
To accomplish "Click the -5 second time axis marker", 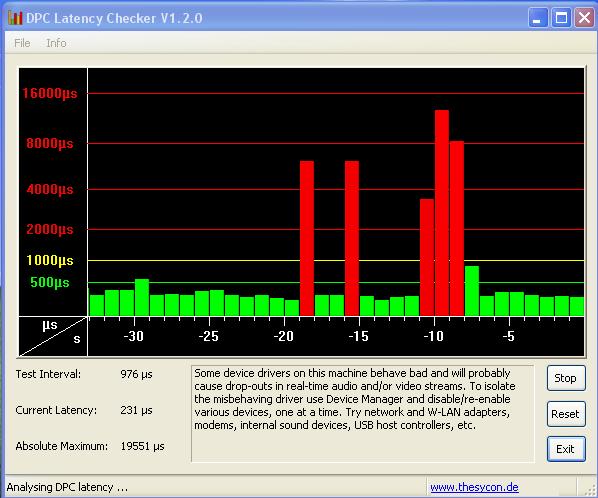I will tap(508, 336).
